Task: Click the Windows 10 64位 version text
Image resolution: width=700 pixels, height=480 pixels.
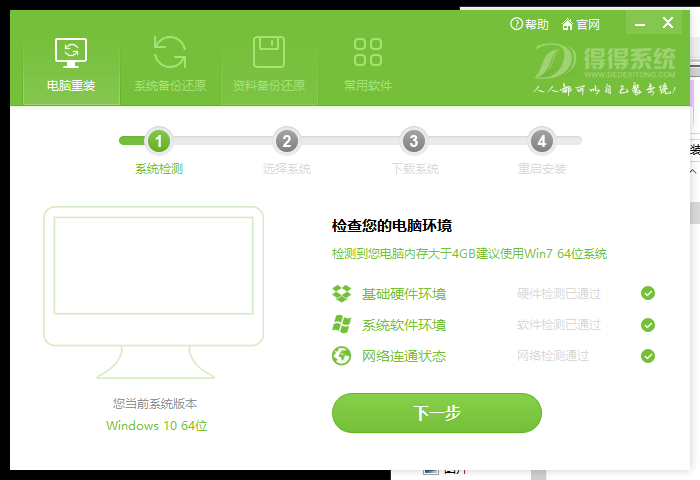Action: 157,426
